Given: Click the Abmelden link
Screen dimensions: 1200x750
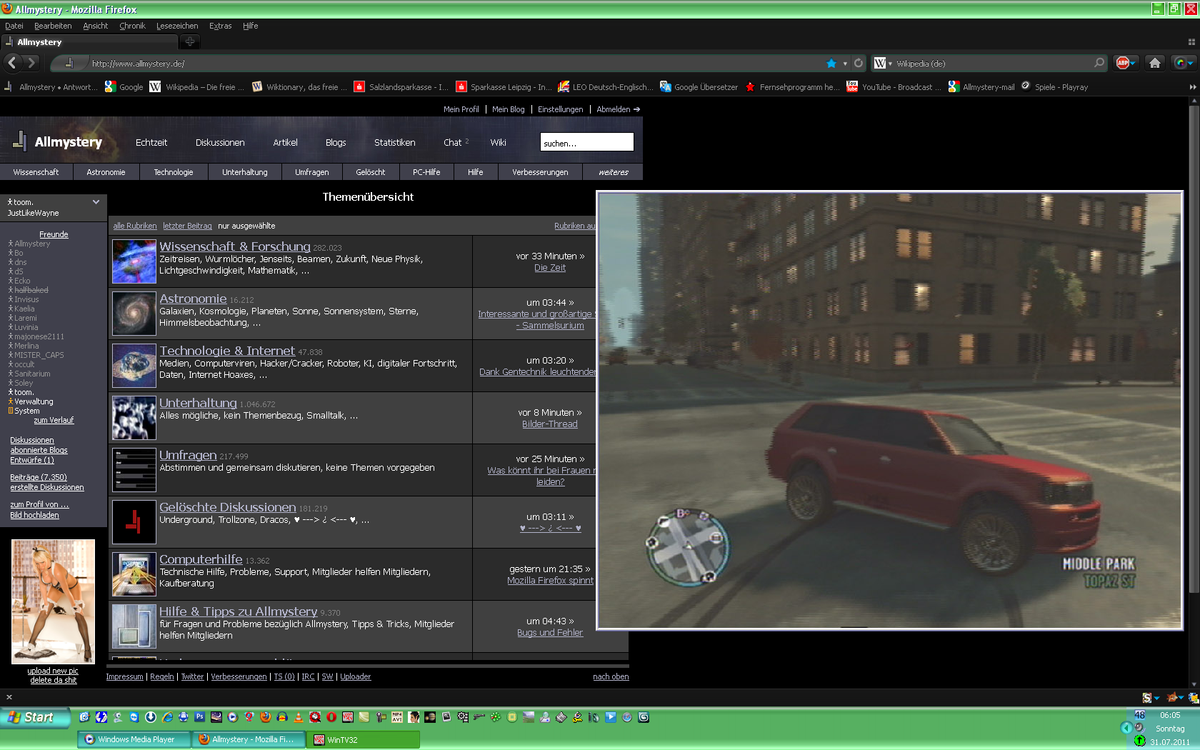Looking at the screenshot, I should click(618, 109).
